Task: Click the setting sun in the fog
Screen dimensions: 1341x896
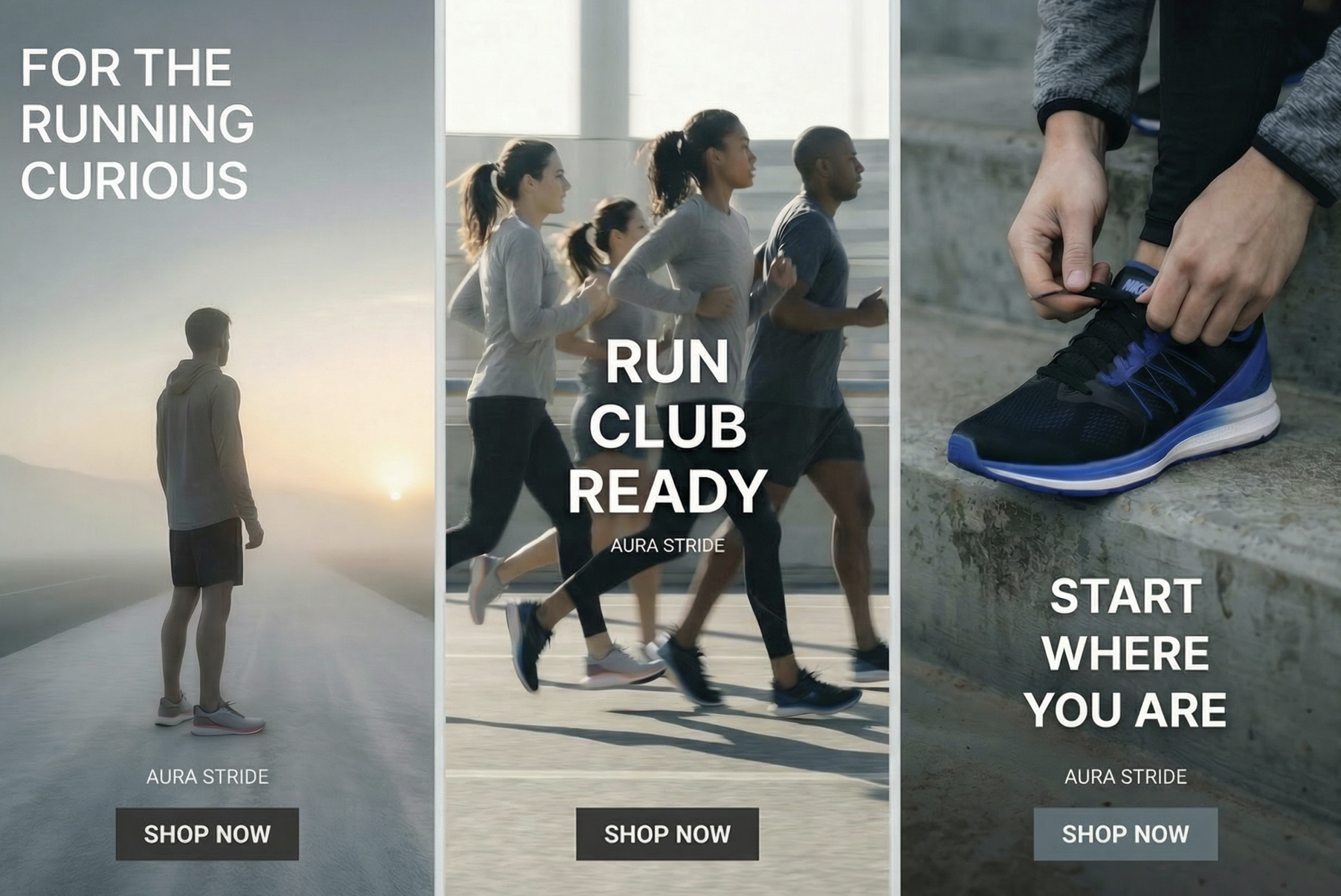Action: coord(395,493)
